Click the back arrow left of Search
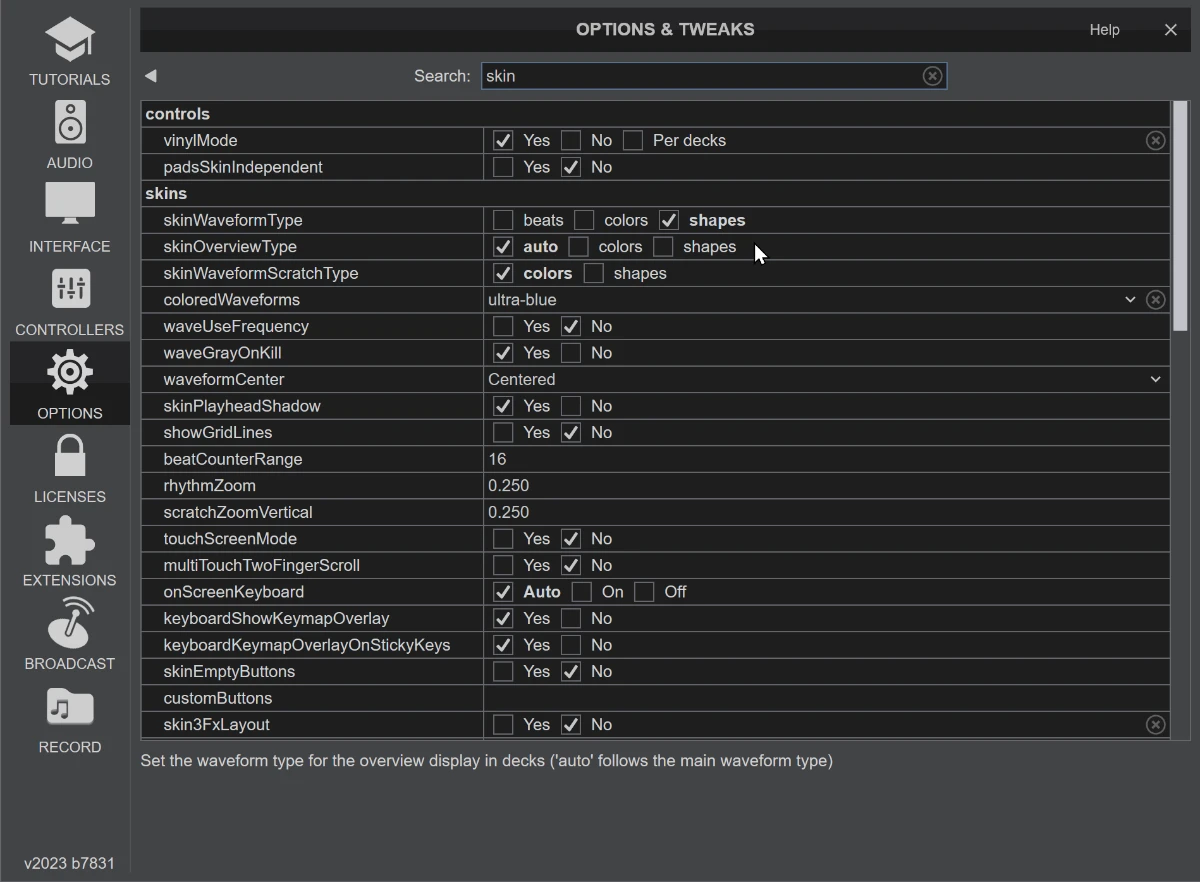 (151, 76)
